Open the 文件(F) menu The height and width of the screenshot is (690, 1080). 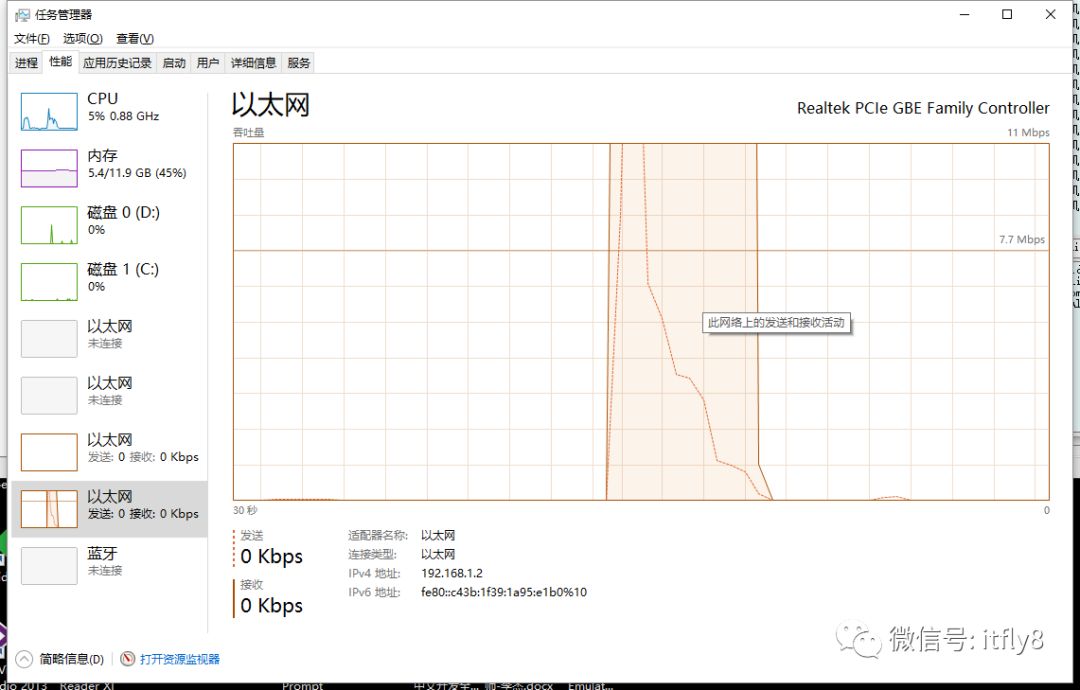(x=32, y=39)
